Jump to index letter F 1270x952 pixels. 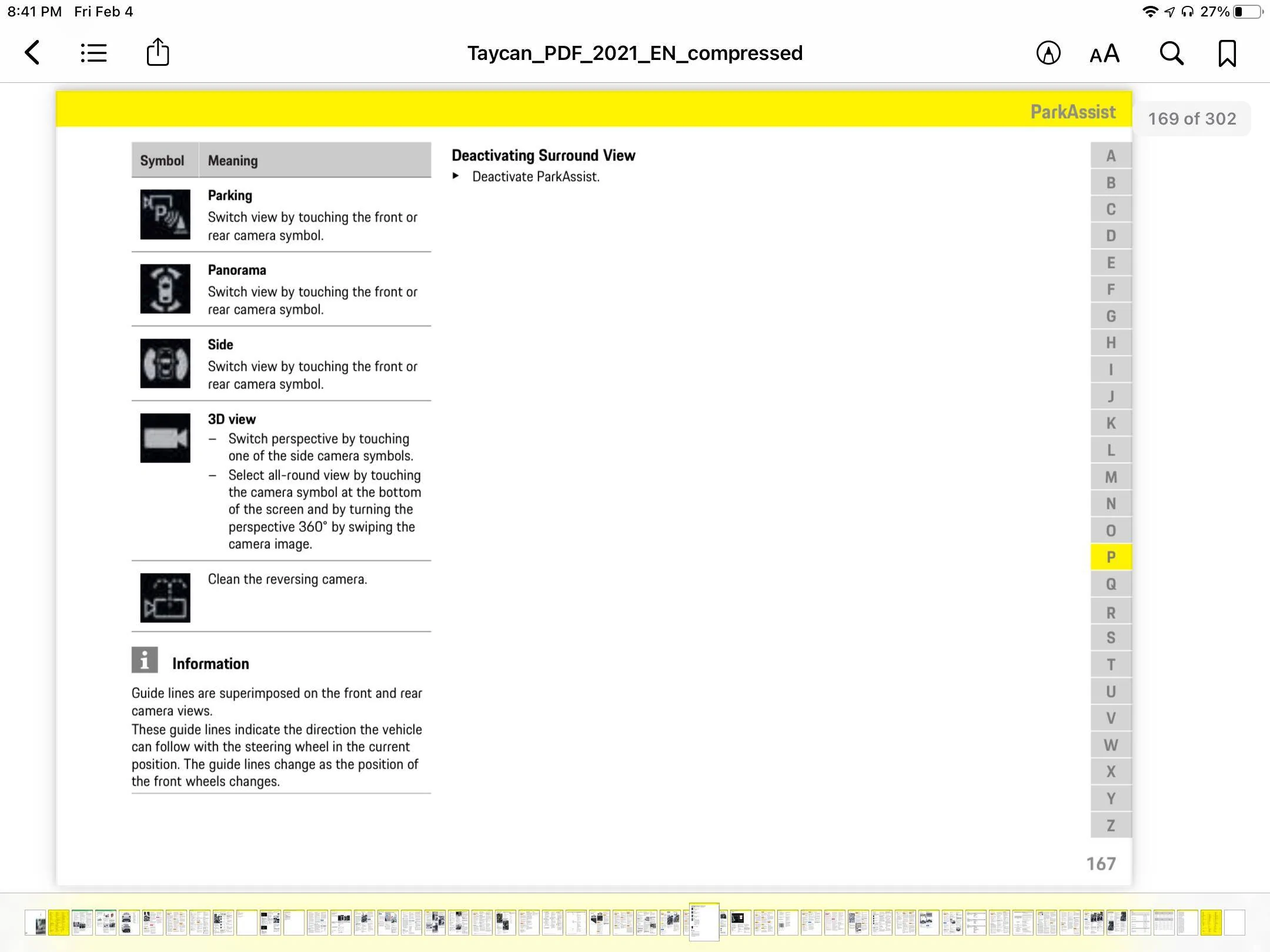coord(1111,289)
